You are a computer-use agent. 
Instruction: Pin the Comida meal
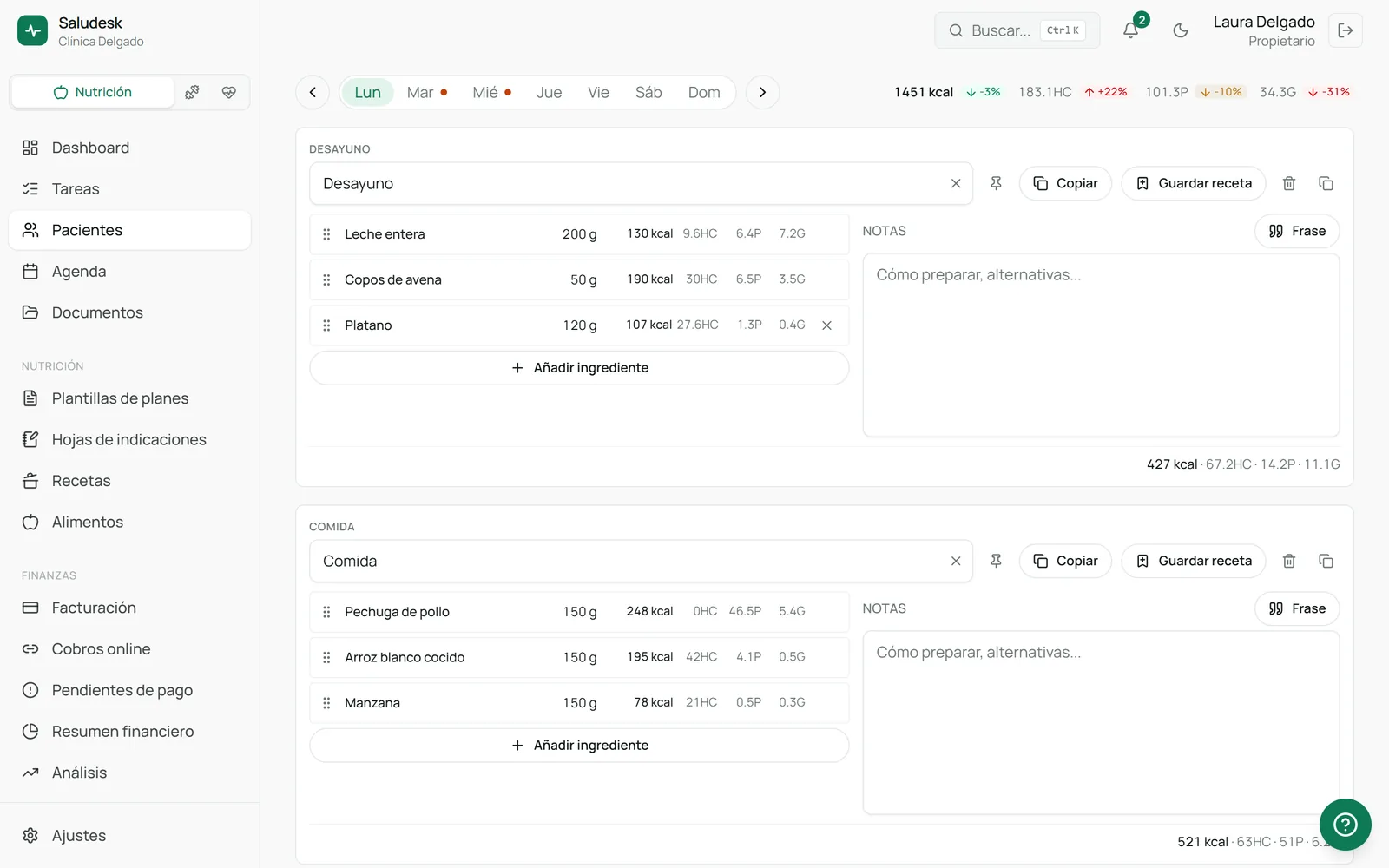click(996, 561)
